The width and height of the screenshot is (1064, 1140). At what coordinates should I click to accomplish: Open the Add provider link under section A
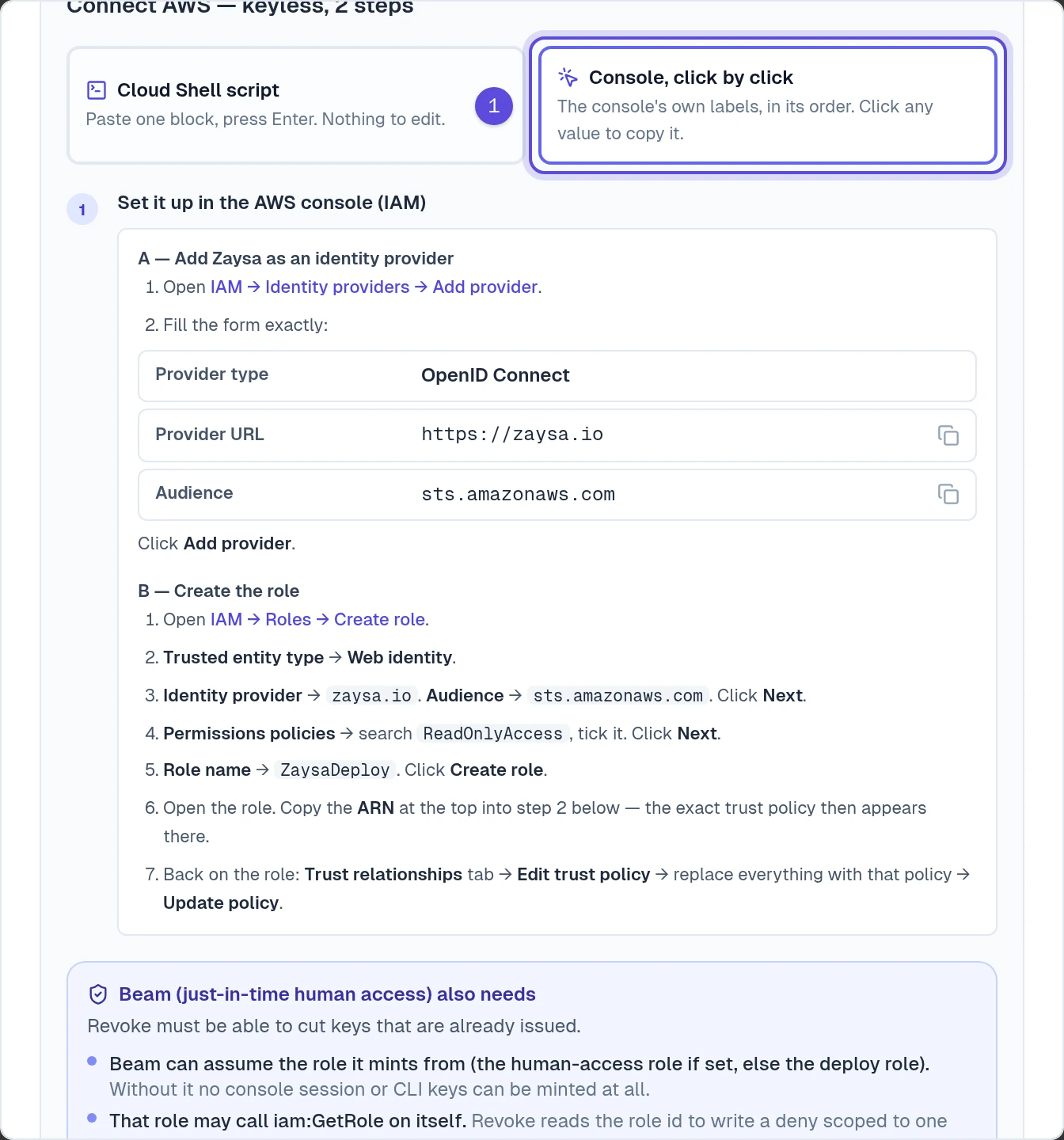[485, 287]
